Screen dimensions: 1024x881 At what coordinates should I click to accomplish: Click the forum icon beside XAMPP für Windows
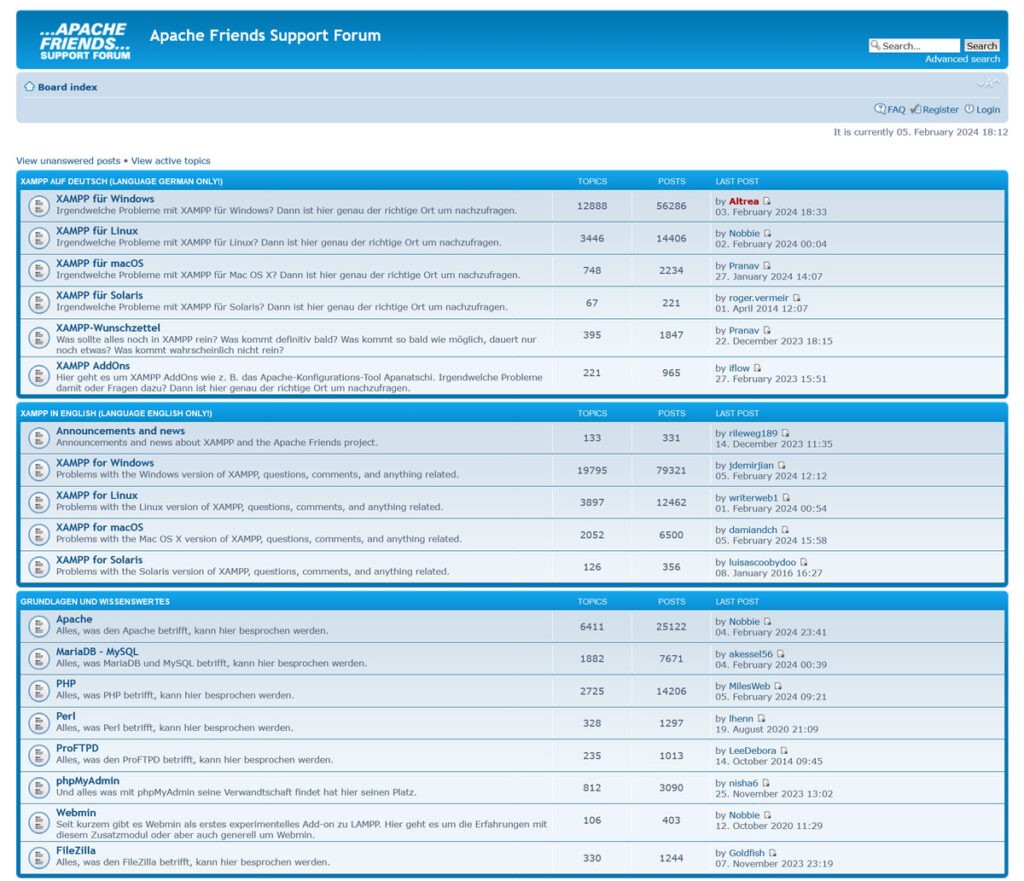(38, 206)
